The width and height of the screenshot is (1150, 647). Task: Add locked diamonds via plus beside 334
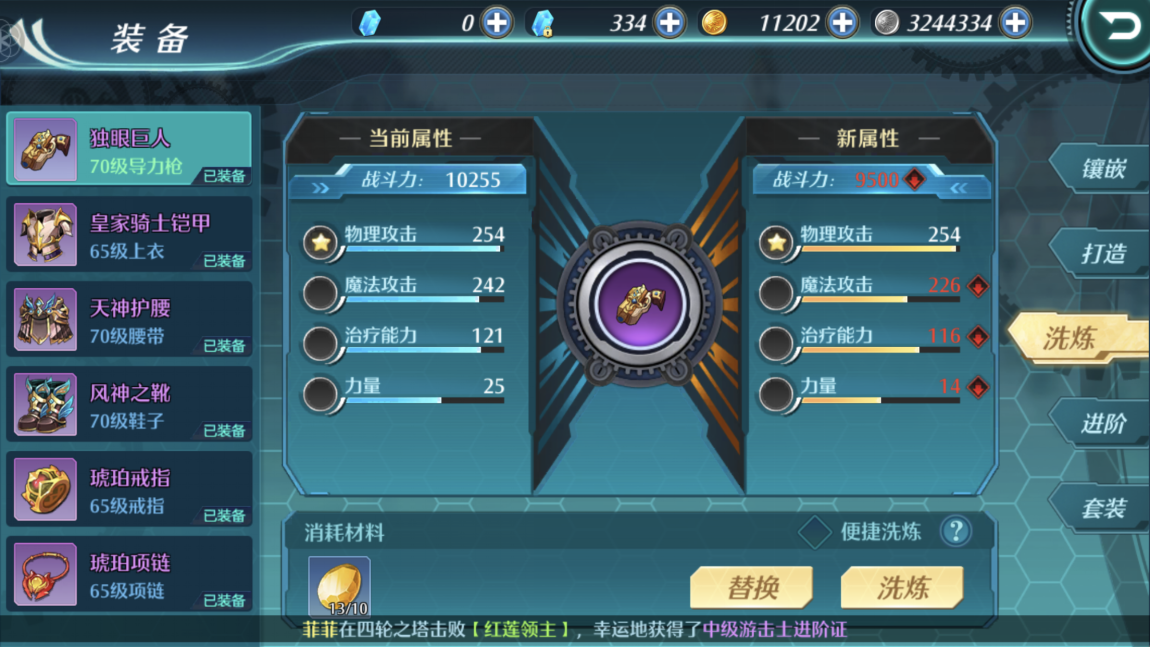[670, 23]
